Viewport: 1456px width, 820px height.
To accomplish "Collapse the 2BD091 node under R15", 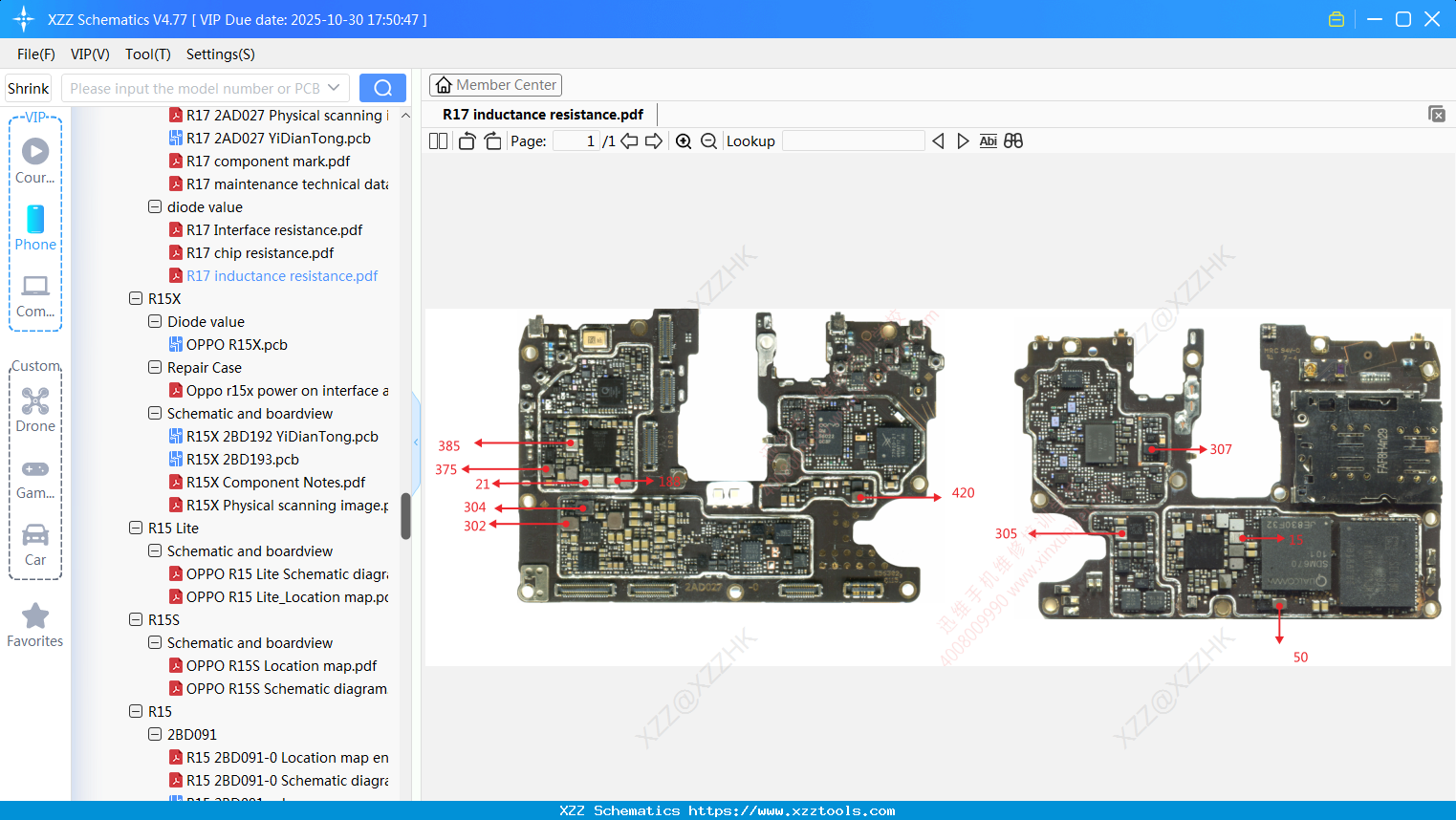I will click(x=155, y=734).
